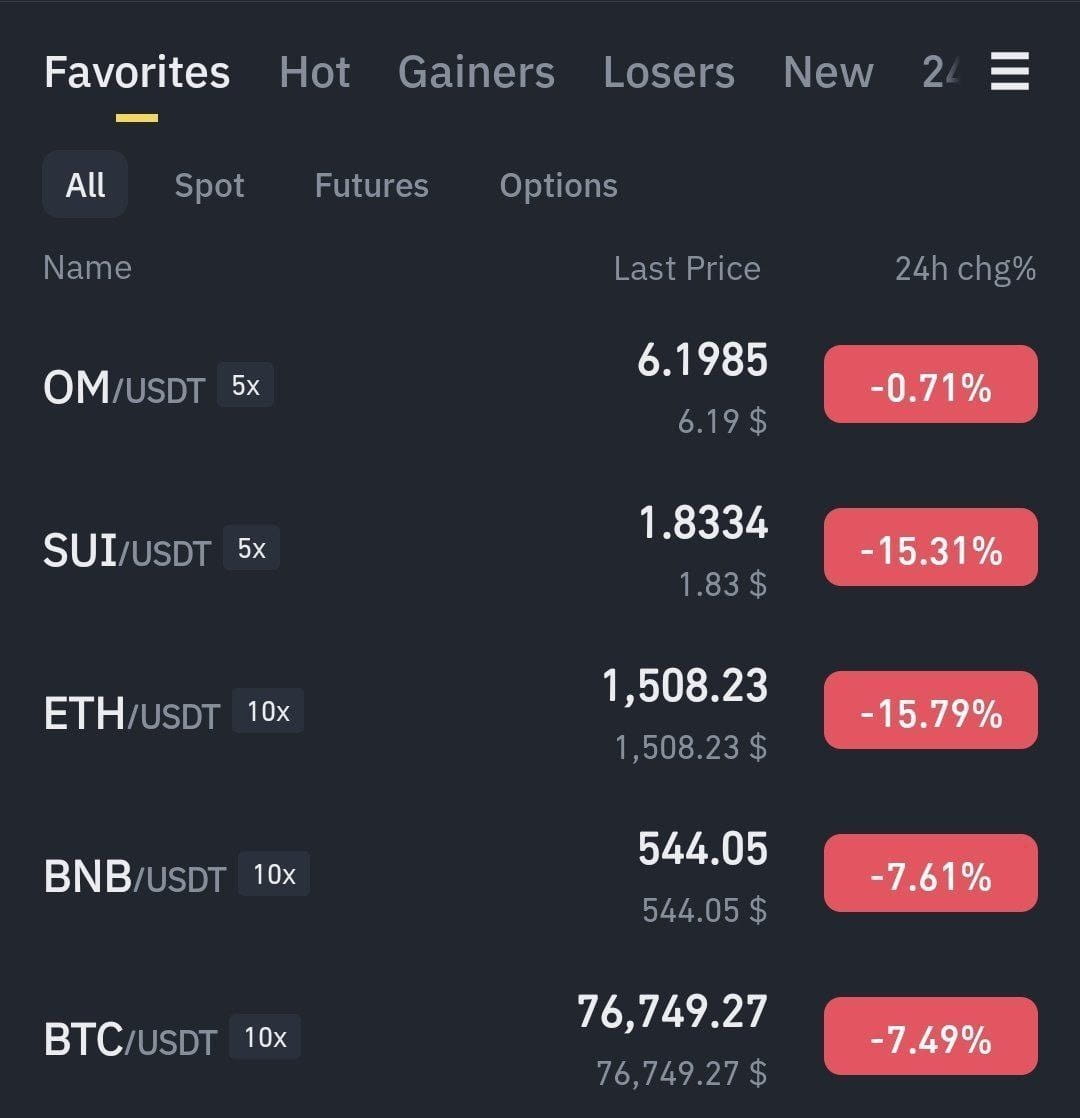Screen dimensions: 1080x1118
Task: Sort list by Name column
Action: click(87, 268)
